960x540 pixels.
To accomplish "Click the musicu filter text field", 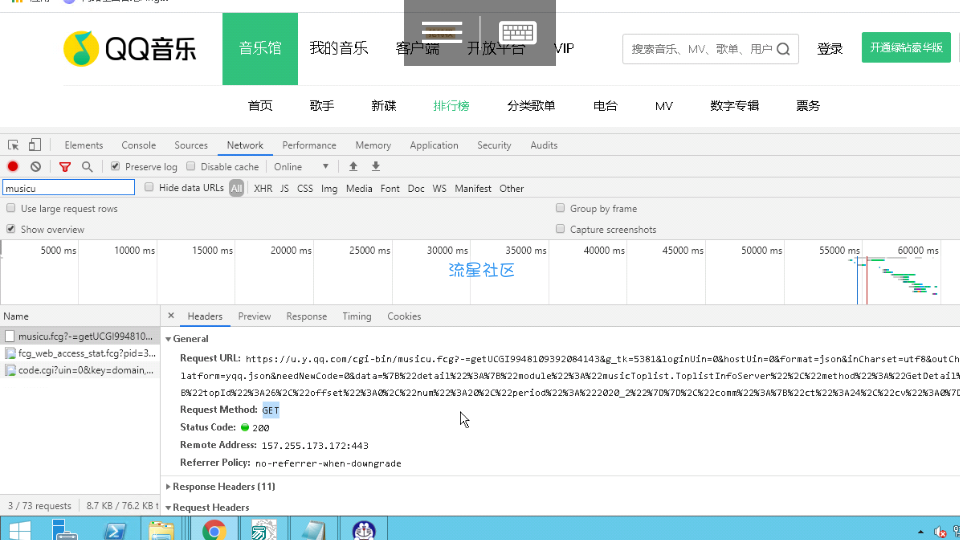I will 68,188.
